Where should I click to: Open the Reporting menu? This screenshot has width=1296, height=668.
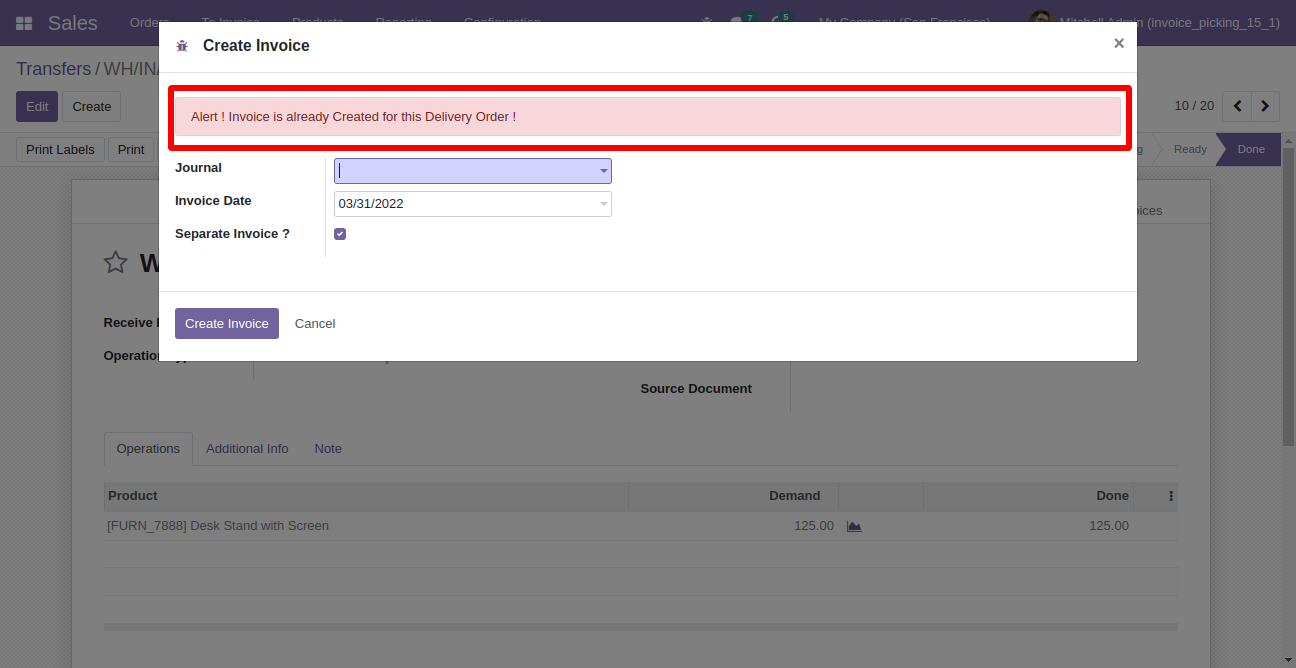click(x=404, y=20)
